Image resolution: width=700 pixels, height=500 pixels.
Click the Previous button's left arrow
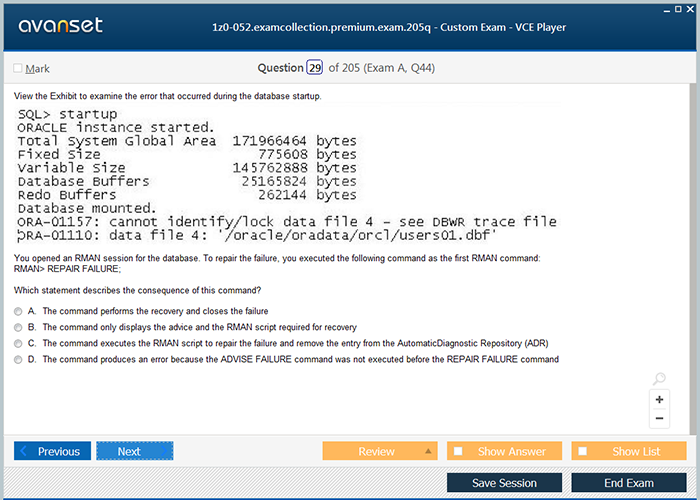click(x=25, y=451)
